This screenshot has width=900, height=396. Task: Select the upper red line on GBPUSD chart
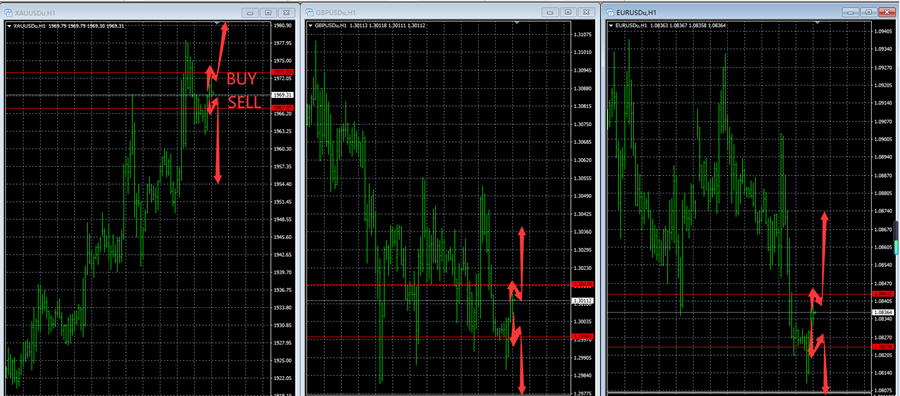(x=439, y=285)
